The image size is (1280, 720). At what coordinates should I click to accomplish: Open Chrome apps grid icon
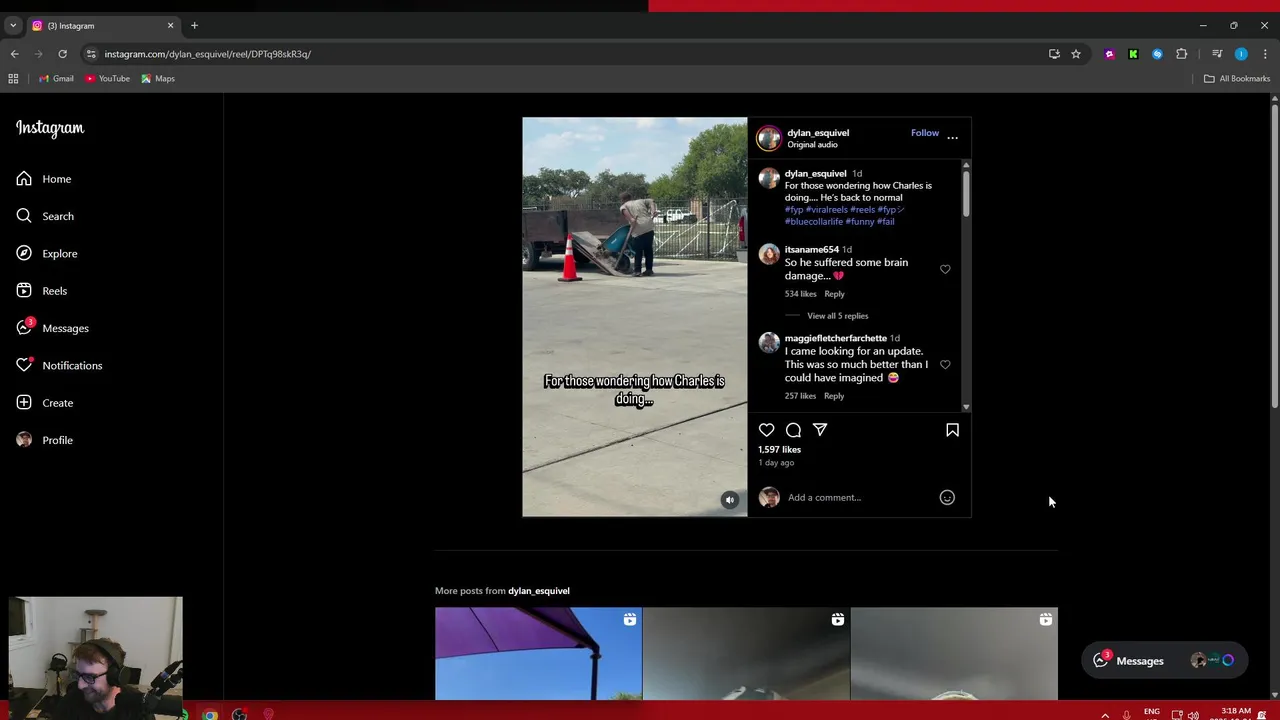(x=13, y=79)
